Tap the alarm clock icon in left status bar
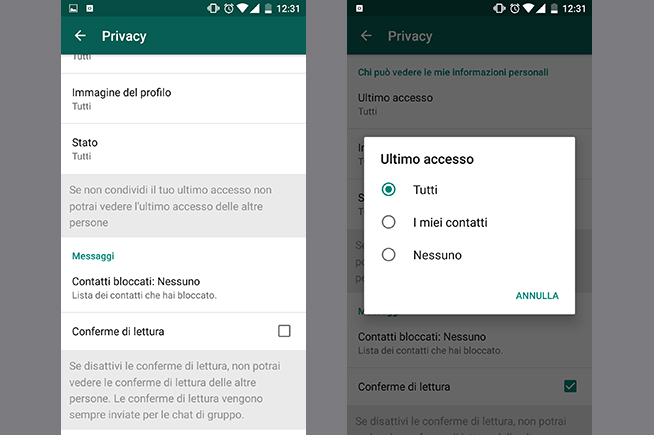Screen dimensions: 654x435 [229, 8]
